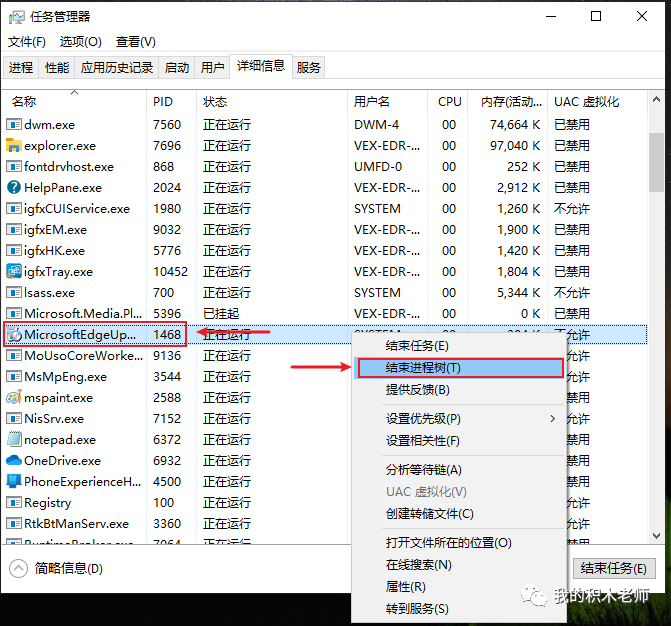
Task: Choose 创建转储文件(C) from the context menu
Action: click(459, 513)
